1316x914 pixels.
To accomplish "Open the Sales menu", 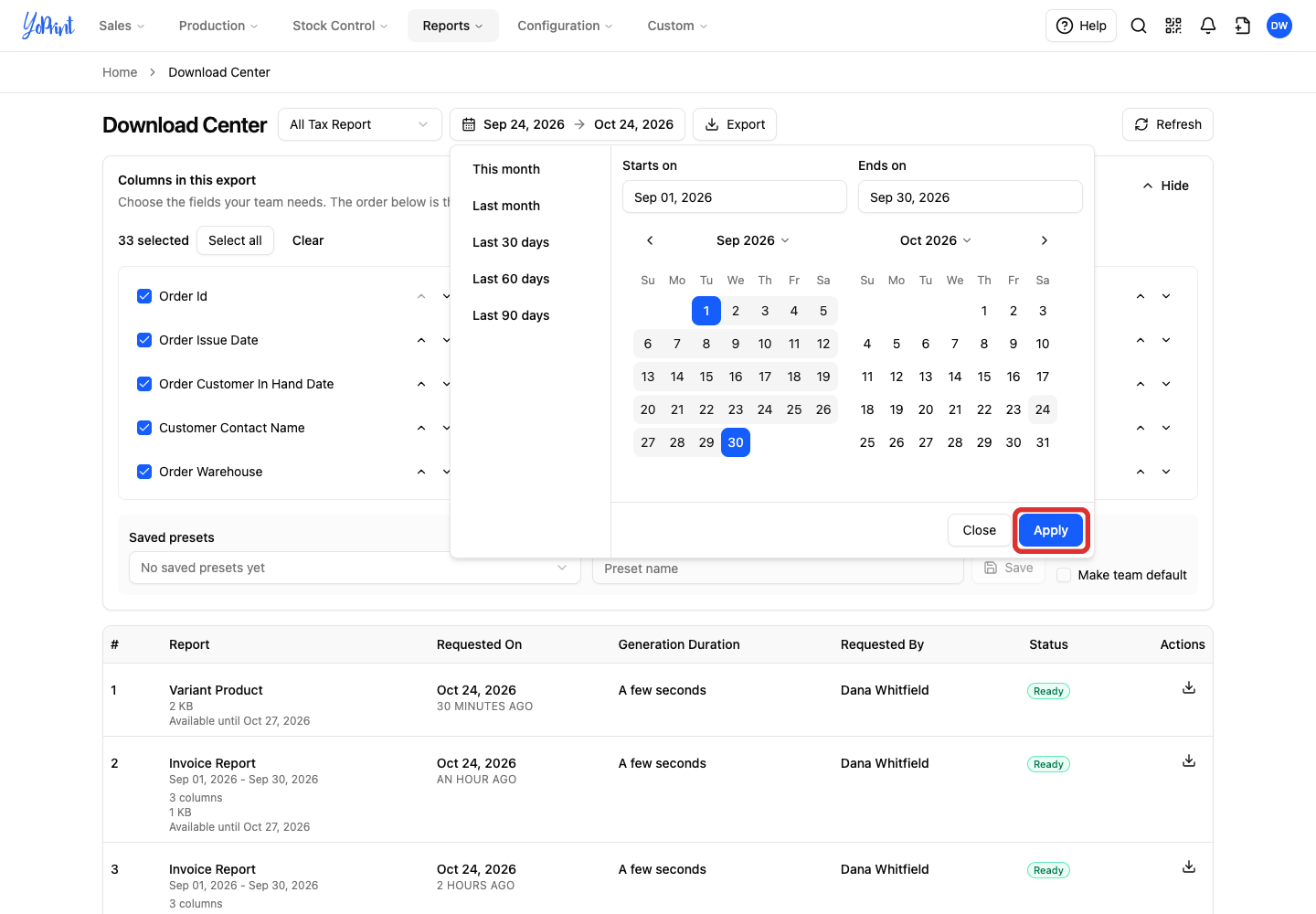I will point(122,26).
